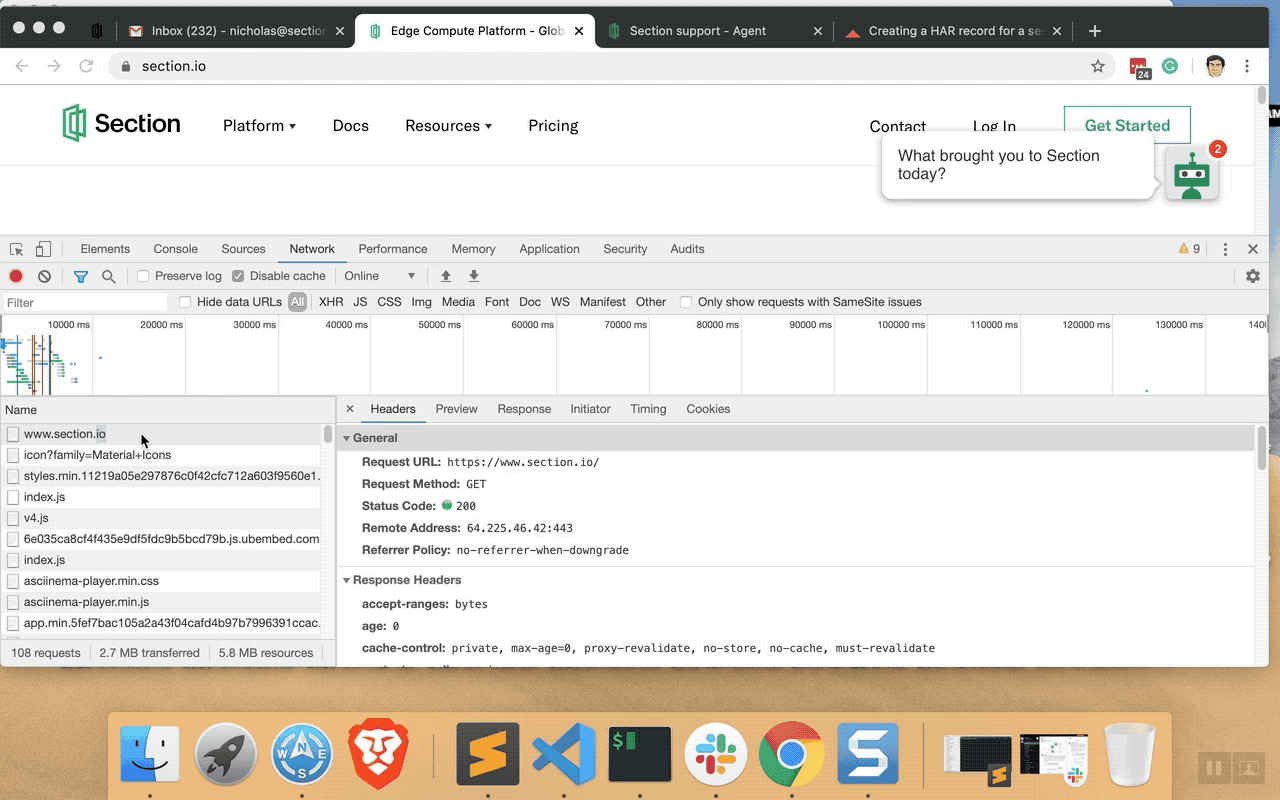Click the green Grammarly extension icon
This screenshot has height=800, width=1280.
coord(1169,66)
